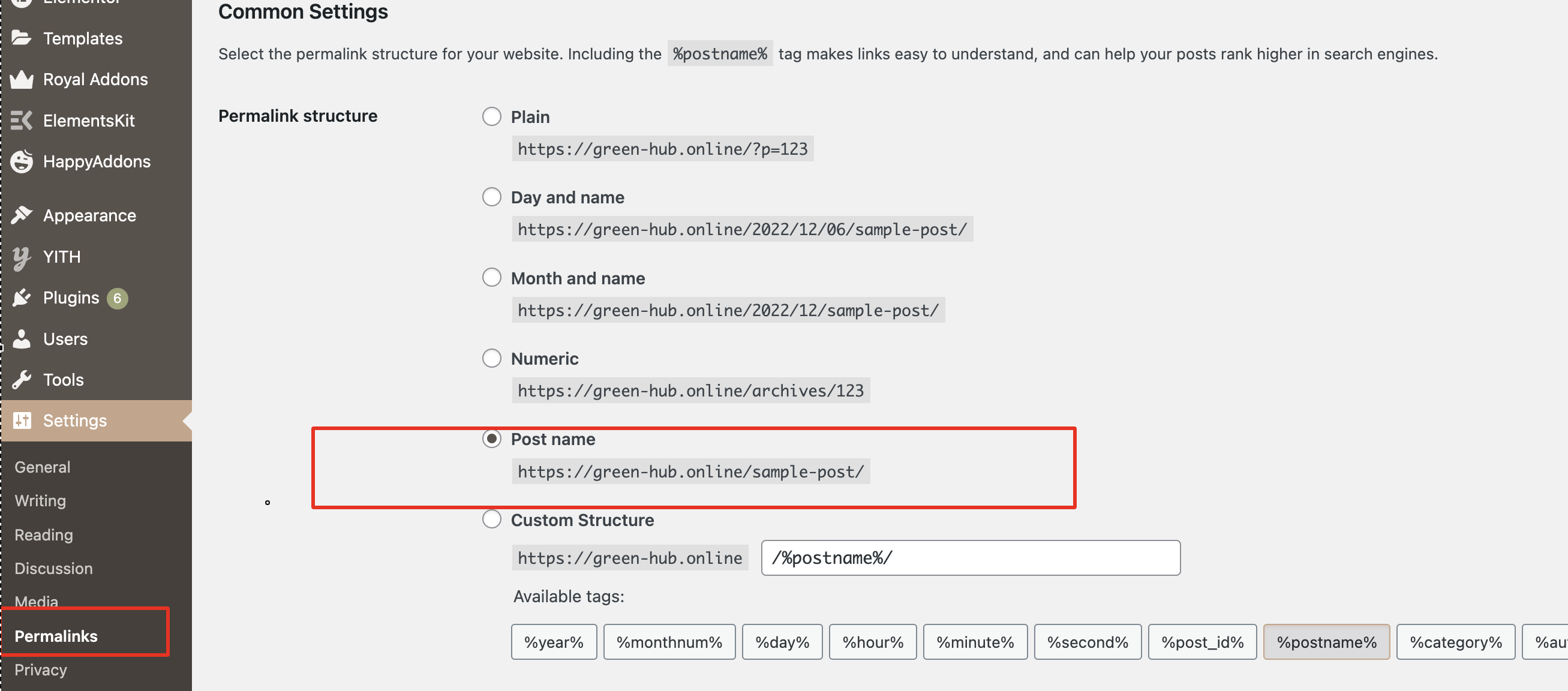
Task: Toggle the %postname% tag button
Action: 1326,642
